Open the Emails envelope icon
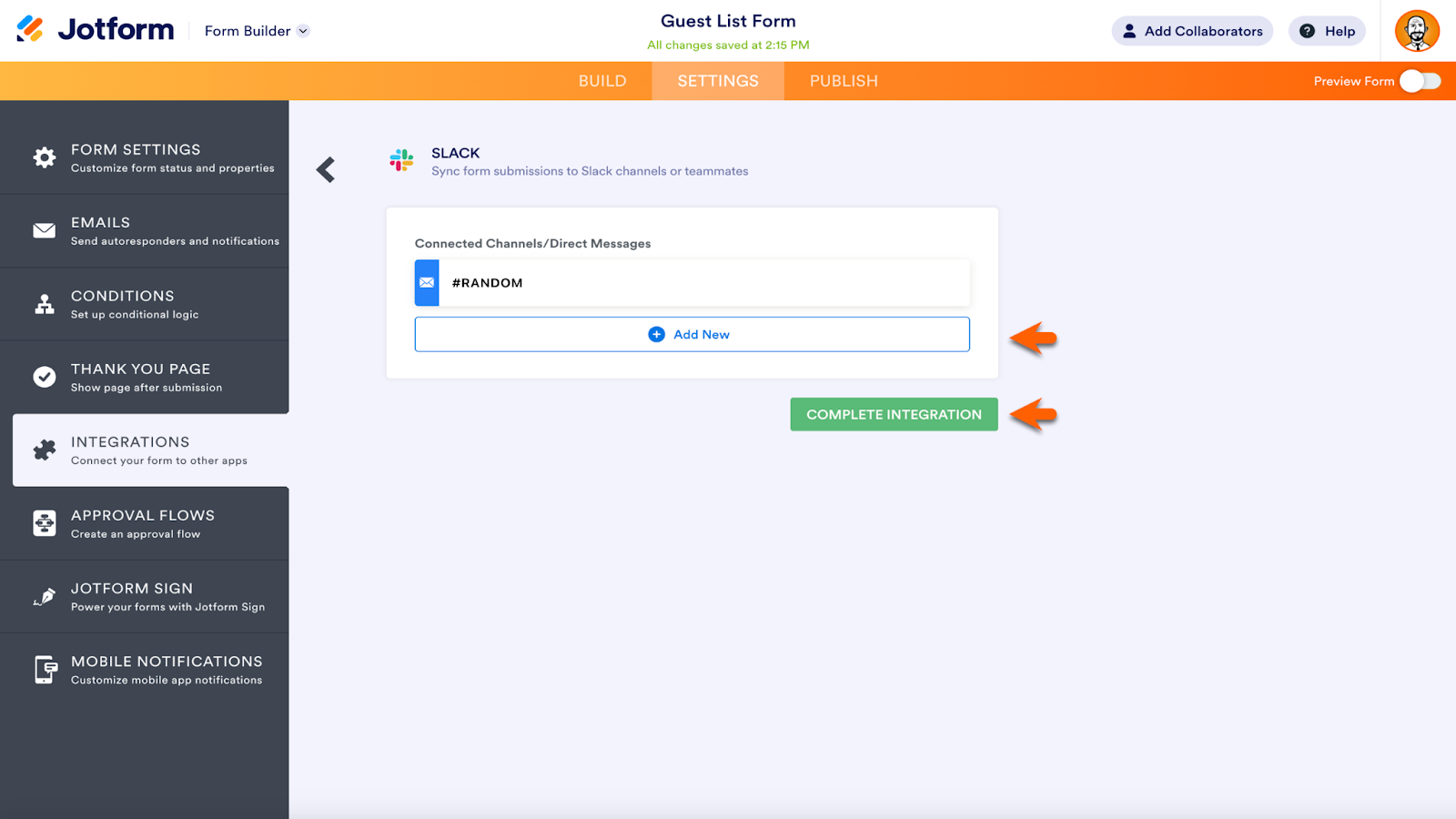Image resolution: width=1456 pixels, height=819 pixels. point(45,231)
